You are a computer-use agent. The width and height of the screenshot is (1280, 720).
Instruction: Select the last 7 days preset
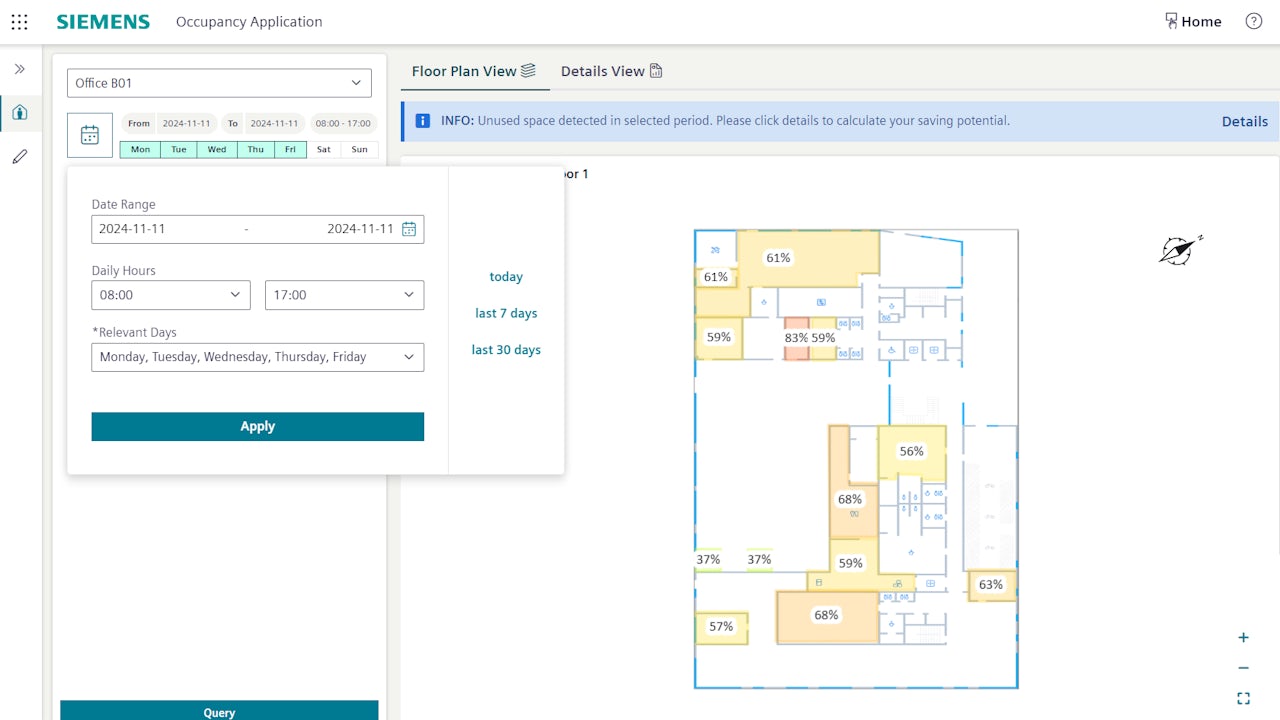coord(506,313)
